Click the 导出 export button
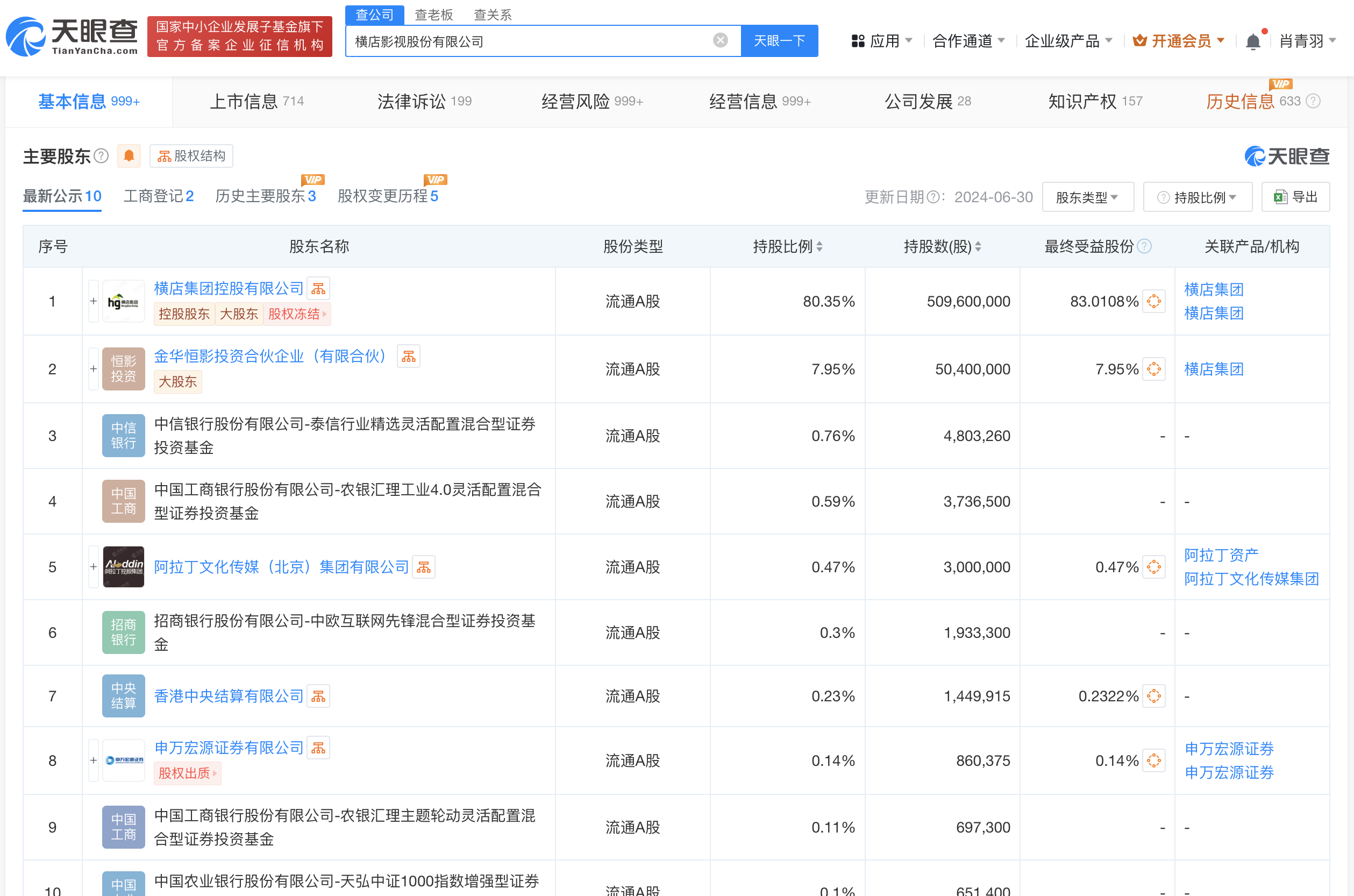 click(1295, 197)
